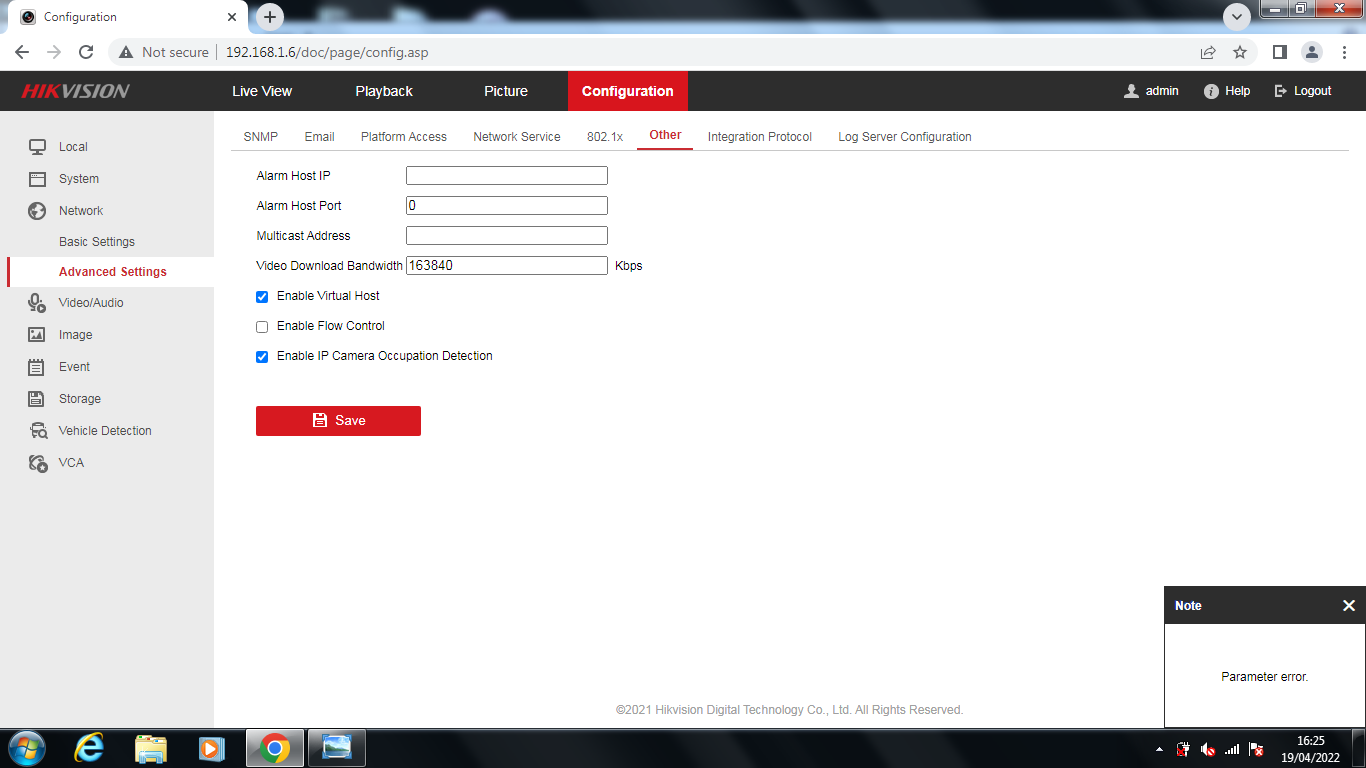
Task: Open the Storage disk icon
Action: click(37, 399)
